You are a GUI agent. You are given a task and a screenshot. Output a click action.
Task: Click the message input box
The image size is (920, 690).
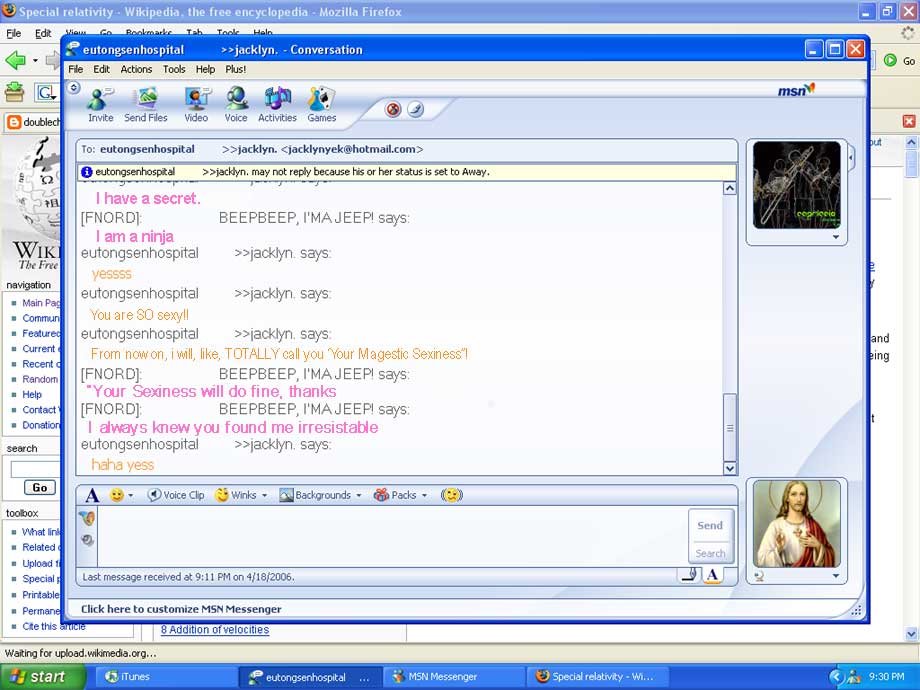392,536
